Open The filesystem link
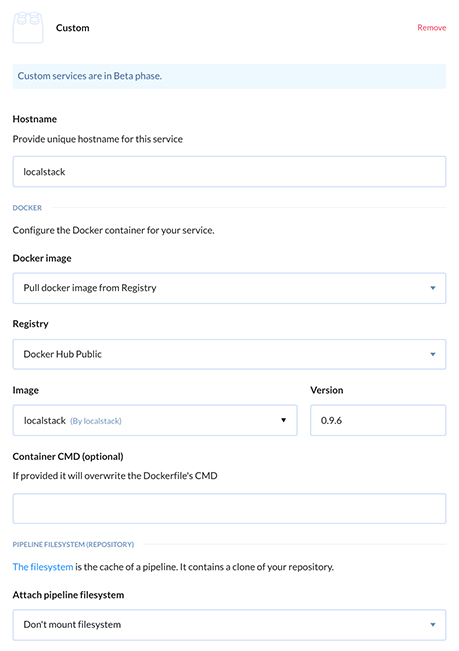The image size is (459, 651). pos(43,567)
